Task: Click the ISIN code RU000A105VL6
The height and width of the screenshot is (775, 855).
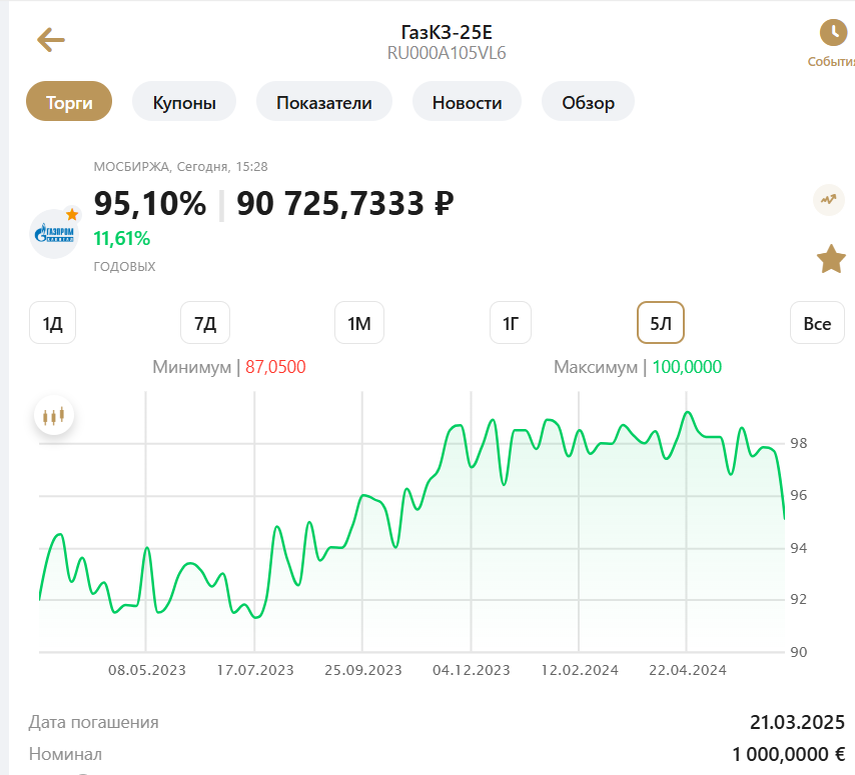Action: click(x=447, y=53)
